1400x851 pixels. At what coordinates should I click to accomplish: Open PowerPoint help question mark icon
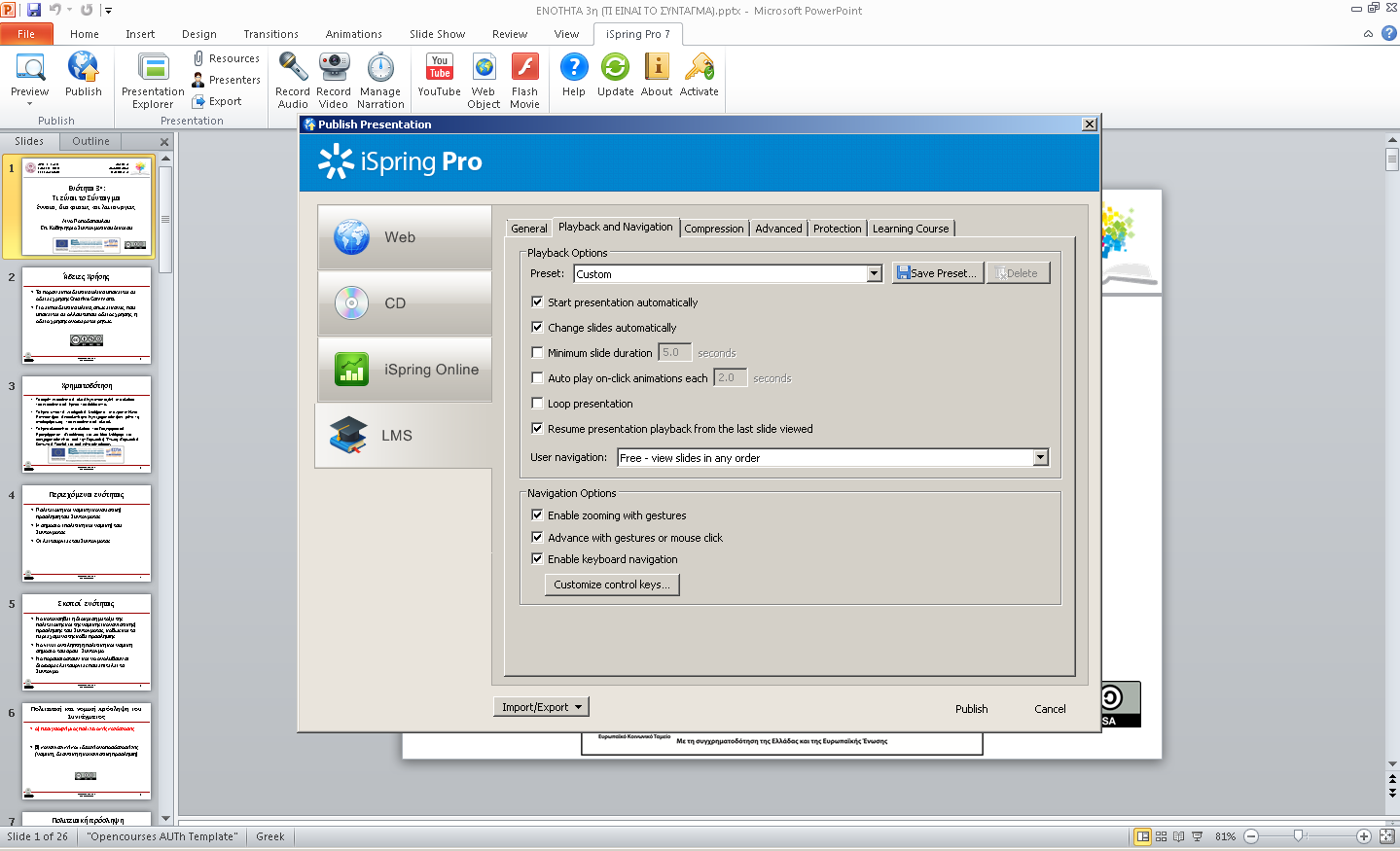click(1388, 33)
